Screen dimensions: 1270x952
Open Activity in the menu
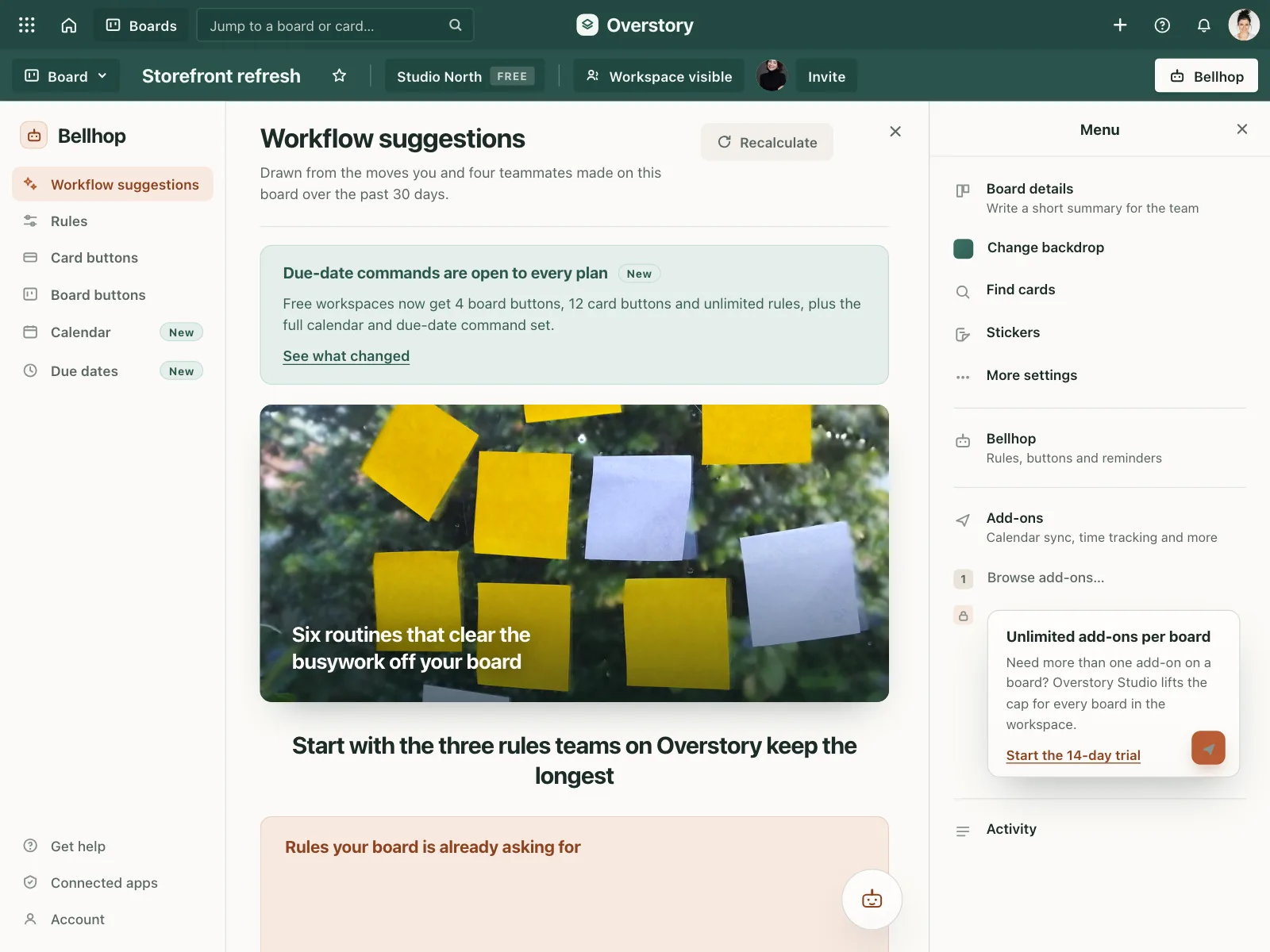tap(1099, 830)
